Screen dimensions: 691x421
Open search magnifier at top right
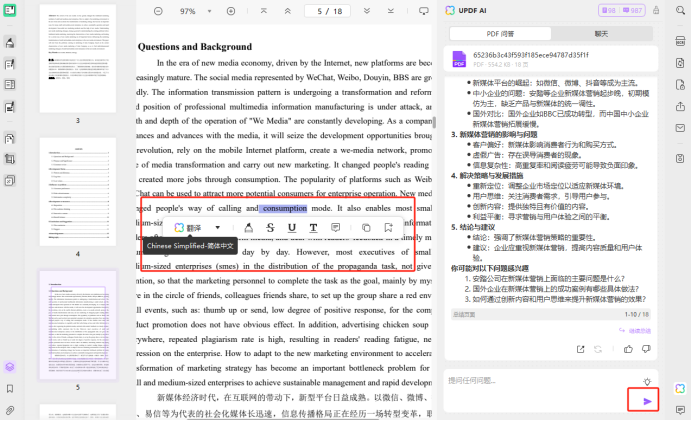[680, 10]
